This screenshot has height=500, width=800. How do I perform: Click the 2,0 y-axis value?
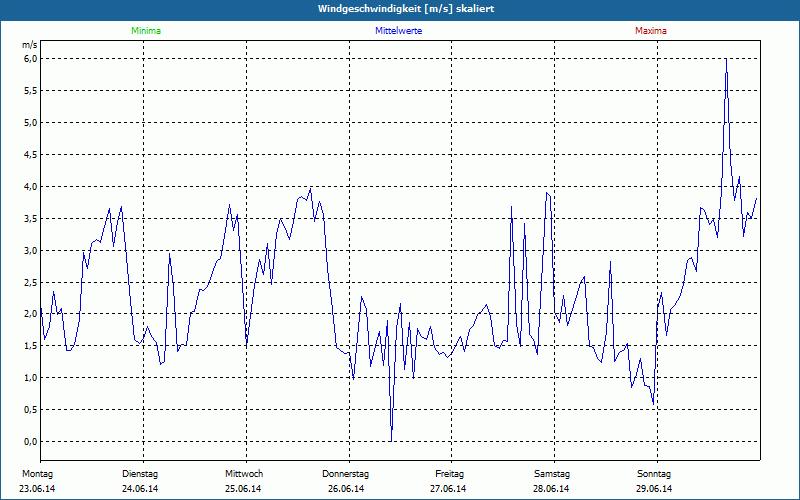pos(31,314)
